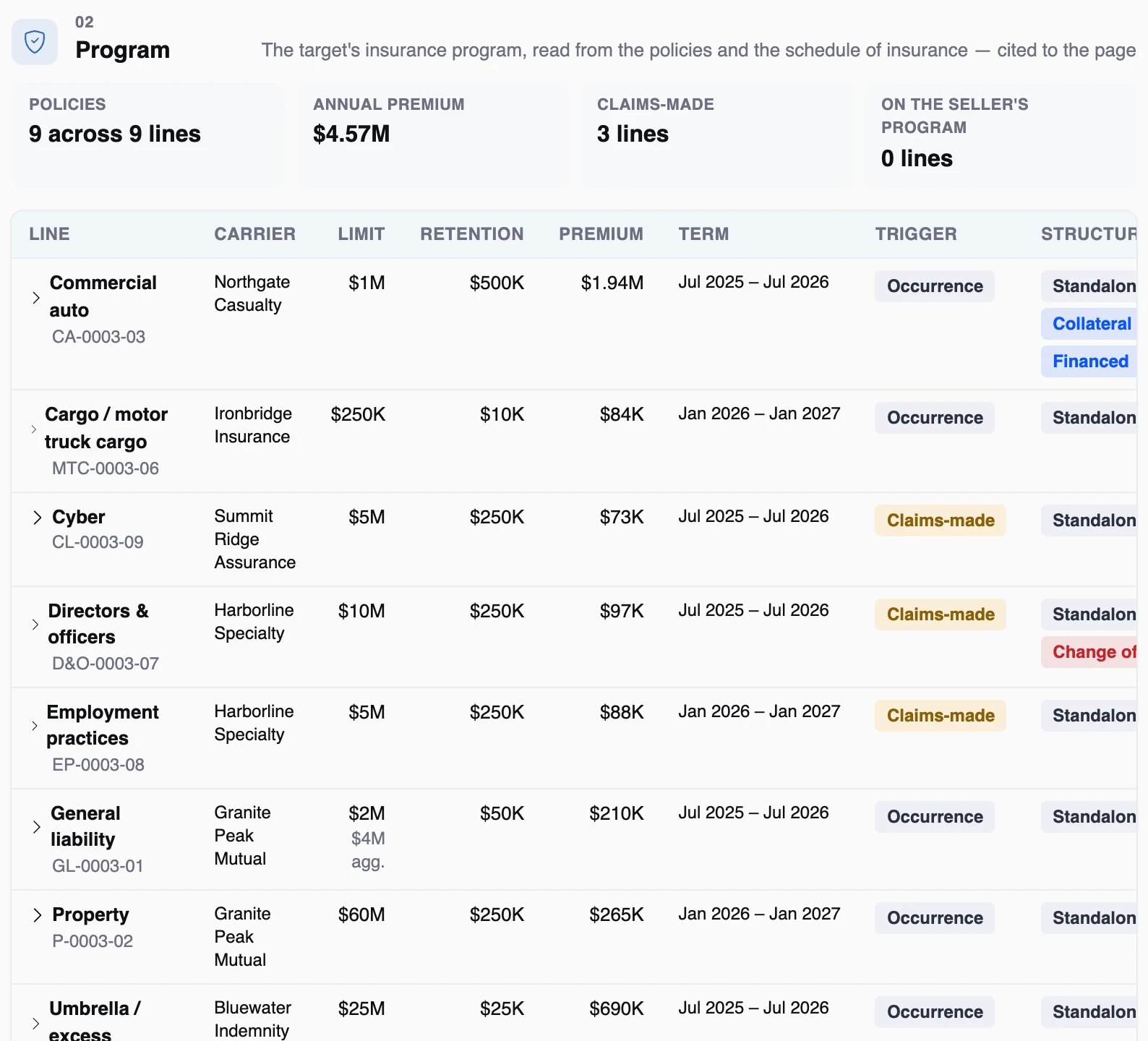Expand the Commercial auto row

(x=36, y=297)
